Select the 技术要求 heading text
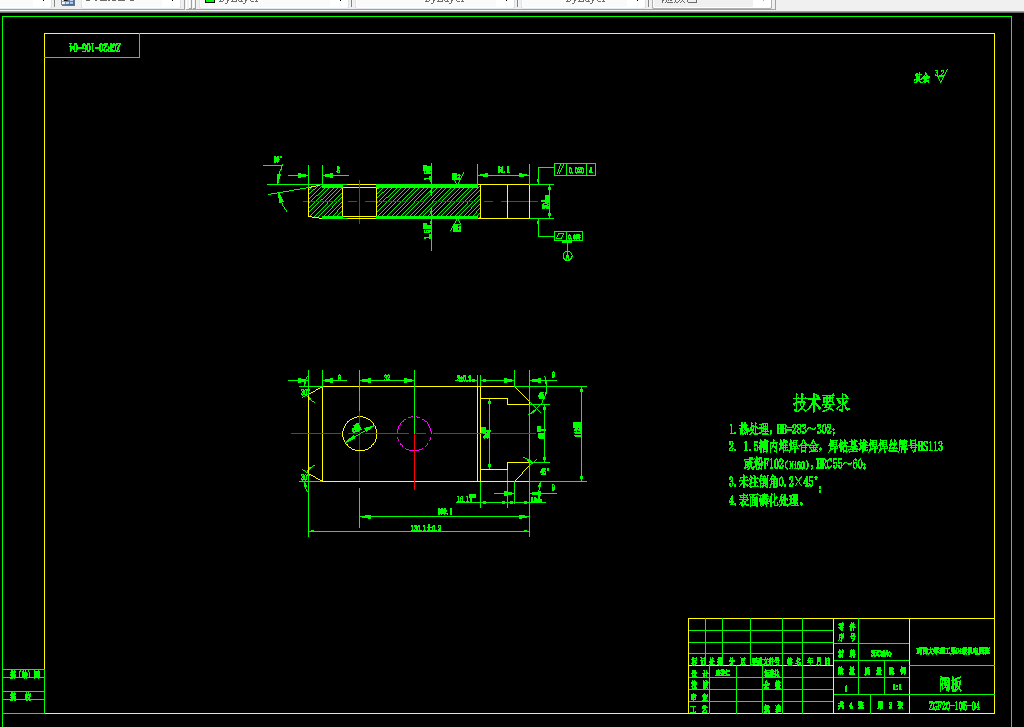The image size is (1024, 727). [x=821, y=403]
